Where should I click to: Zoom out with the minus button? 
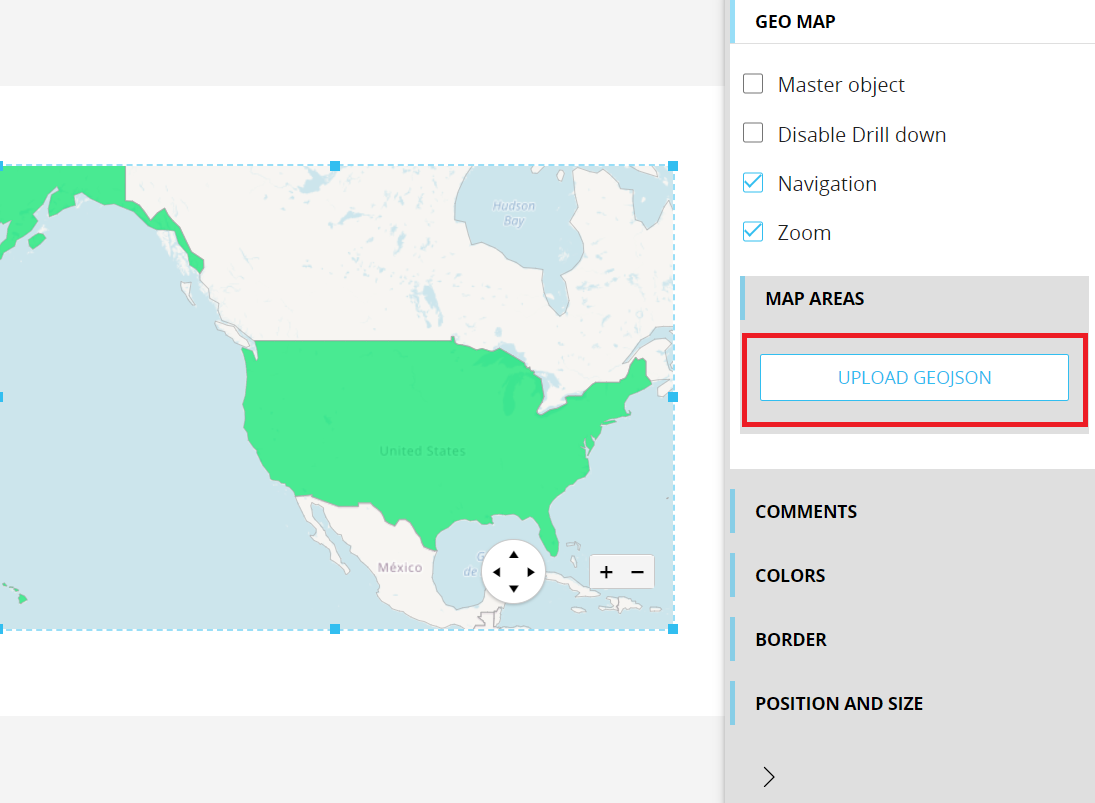[x=637, y=572]
